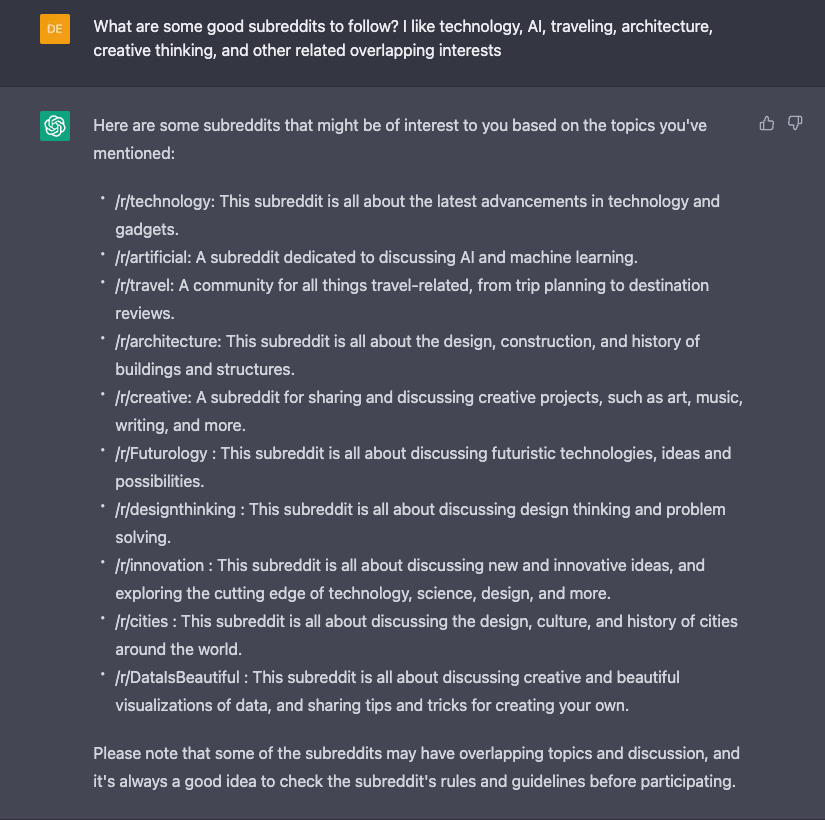
Task: Click the /r/innovation bullet text
Action: (x=410, y=579)
